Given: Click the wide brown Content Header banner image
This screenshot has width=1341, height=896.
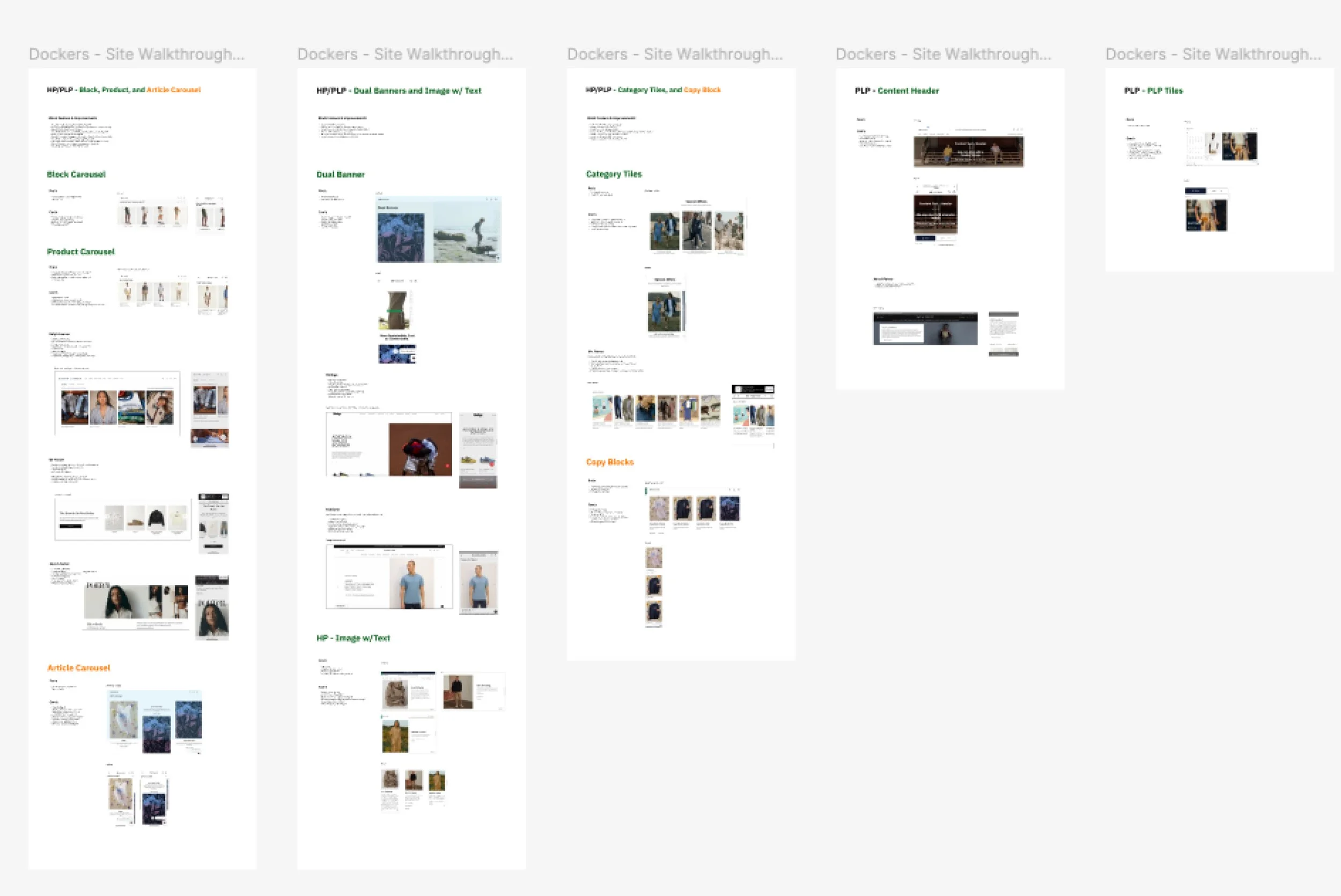Looking at the screenshot, I should tap(968, 151).
